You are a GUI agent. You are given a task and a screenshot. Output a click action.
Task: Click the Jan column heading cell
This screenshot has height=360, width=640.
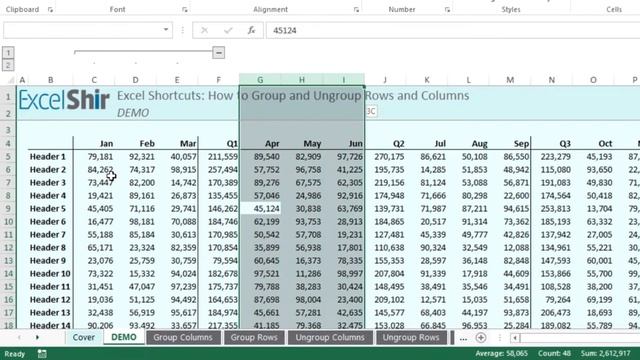pyautogui.click(x=94, y=144)
